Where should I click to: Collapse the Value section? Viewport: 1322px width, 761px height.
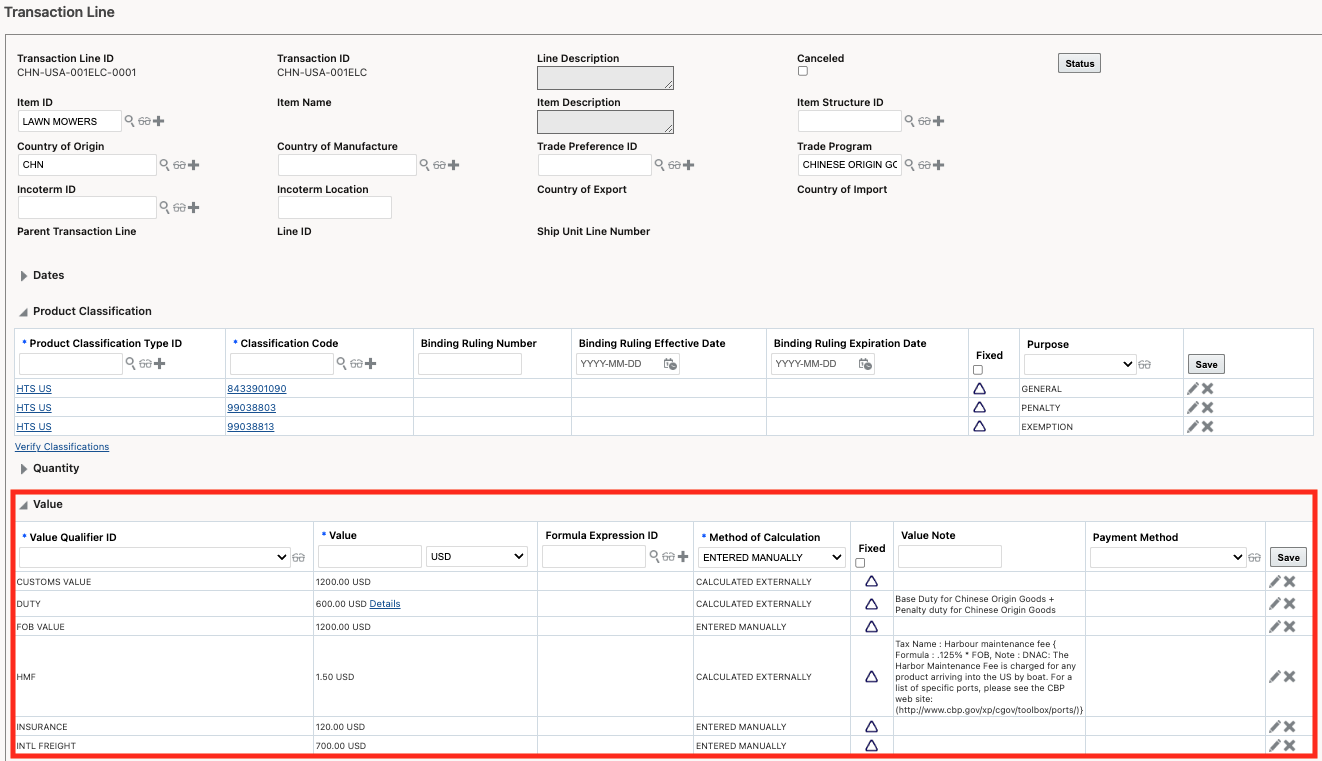click(24, 504)
